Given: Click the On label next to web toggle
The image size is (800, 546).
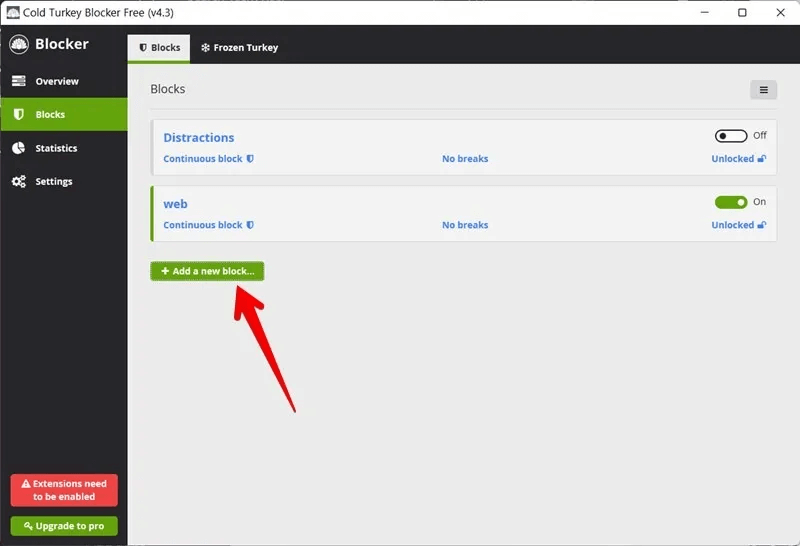Looking at the screenshot, I should (x=759, y=202).
